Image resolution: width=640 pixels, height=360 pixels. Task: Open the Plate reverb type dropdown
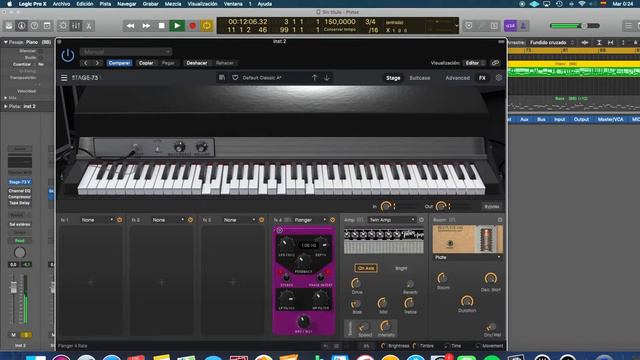[x=467, y=258]
